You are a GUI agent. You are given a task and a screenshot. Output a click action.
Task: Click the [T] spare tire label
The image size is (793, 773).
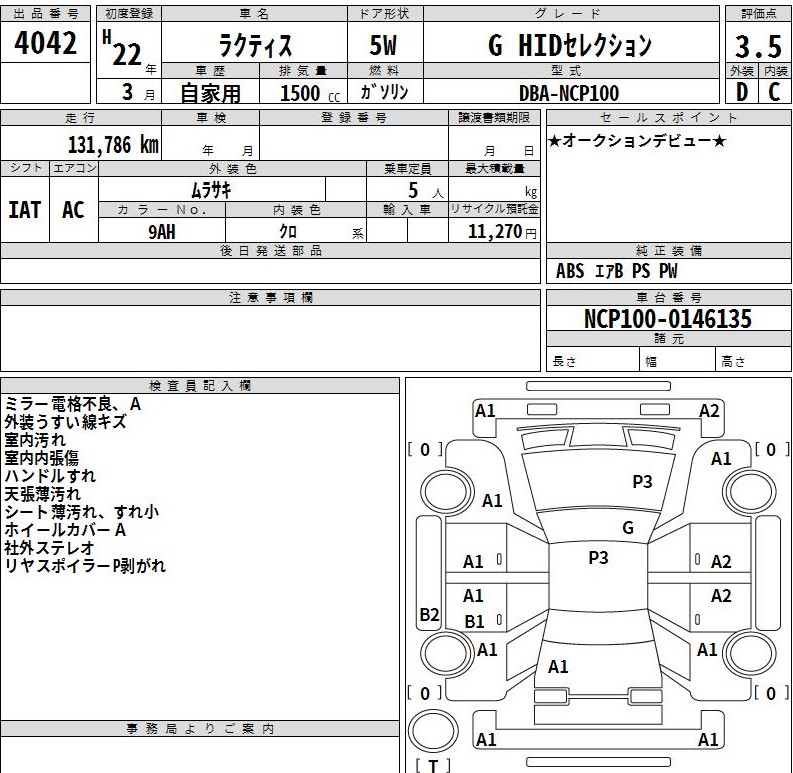(433, 765)
